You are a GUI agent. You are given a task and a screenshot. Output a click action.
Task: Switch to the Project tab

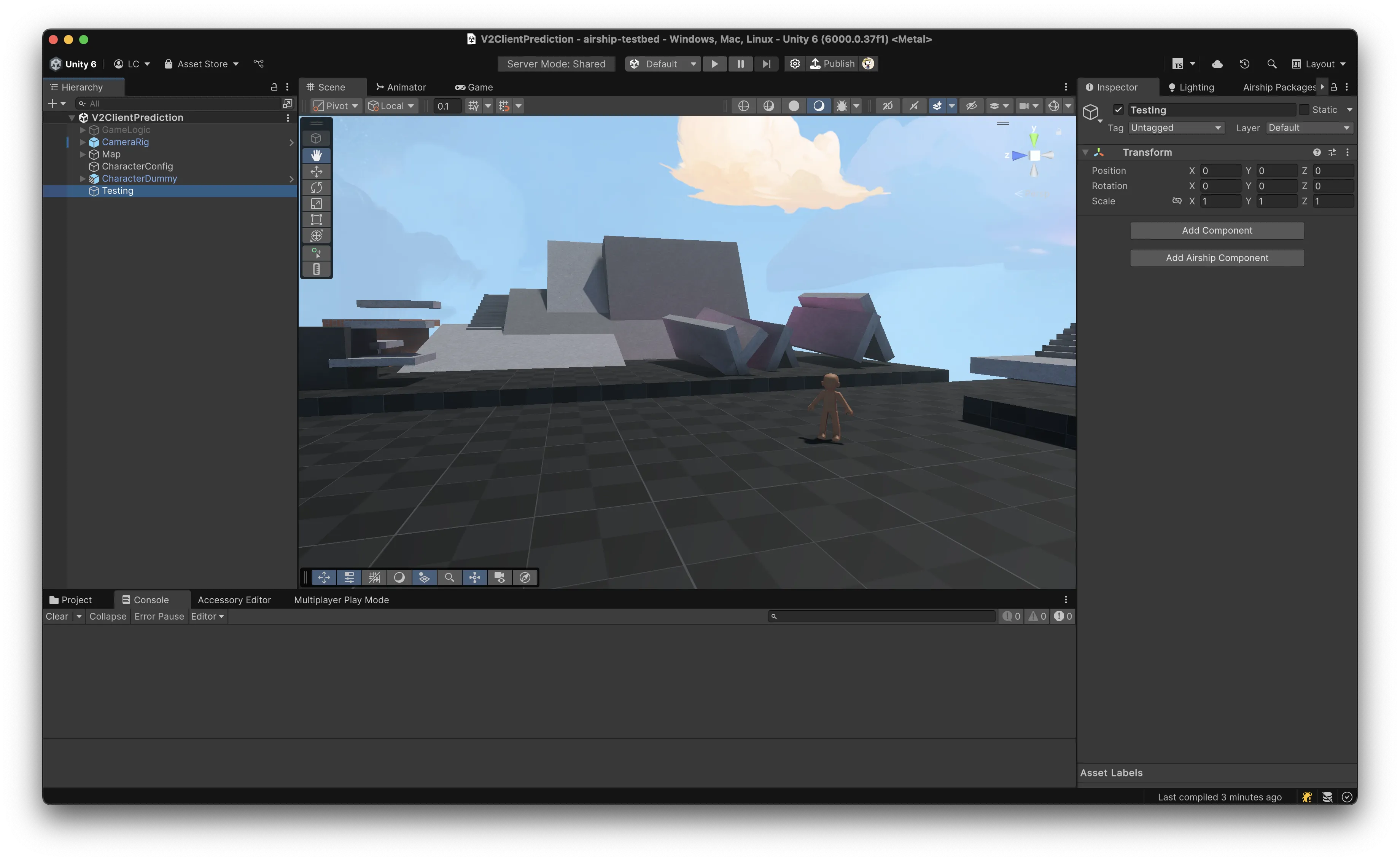(70, 600)
